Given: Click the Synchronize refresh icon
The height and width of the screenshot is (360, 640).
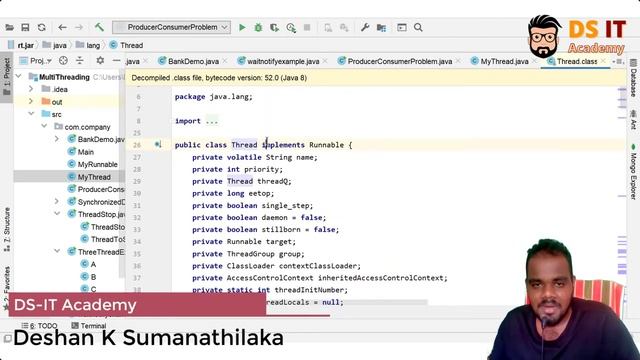Looking at the screenshot, I should [42, 27].
